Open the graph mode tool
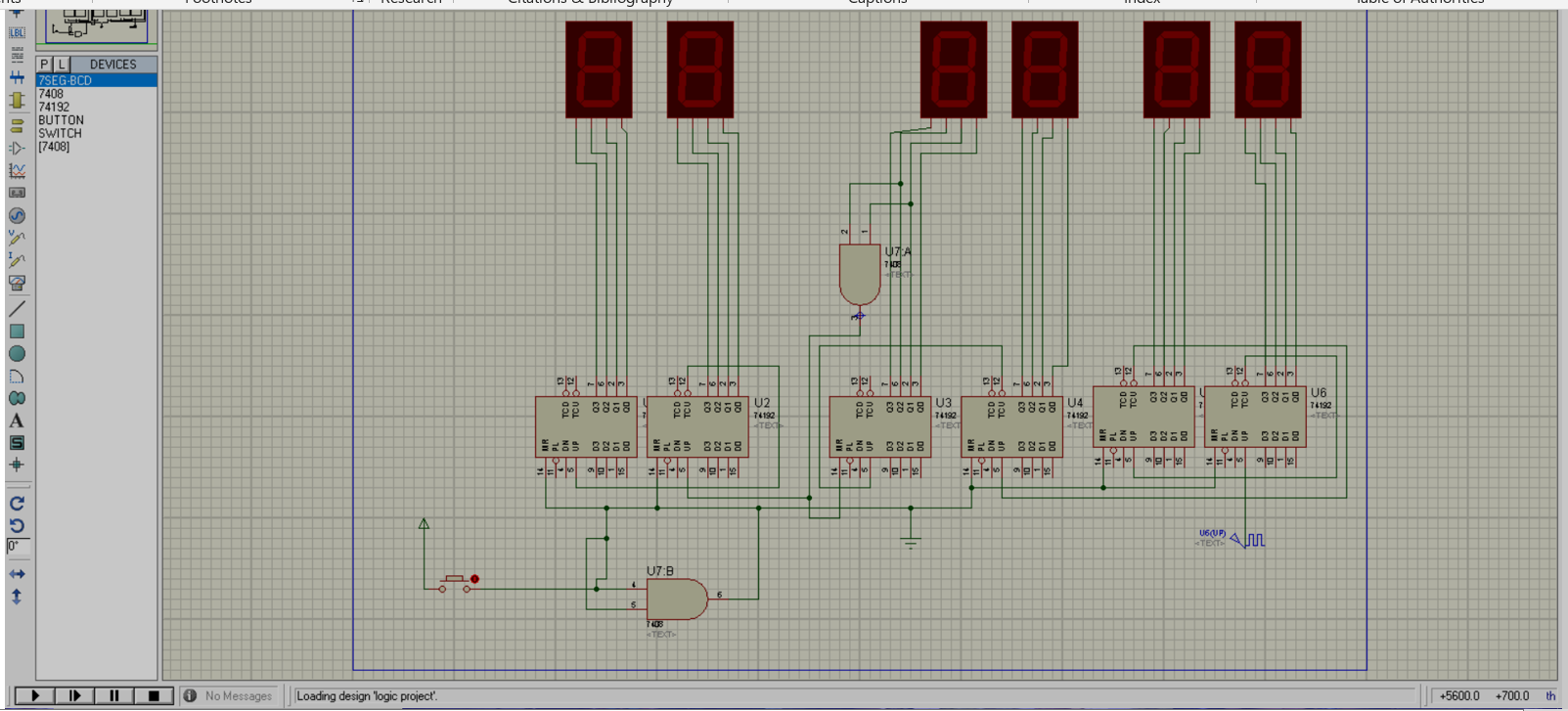Image resolution: width=1568 pixels, height=711 pixels. point(17,170)
